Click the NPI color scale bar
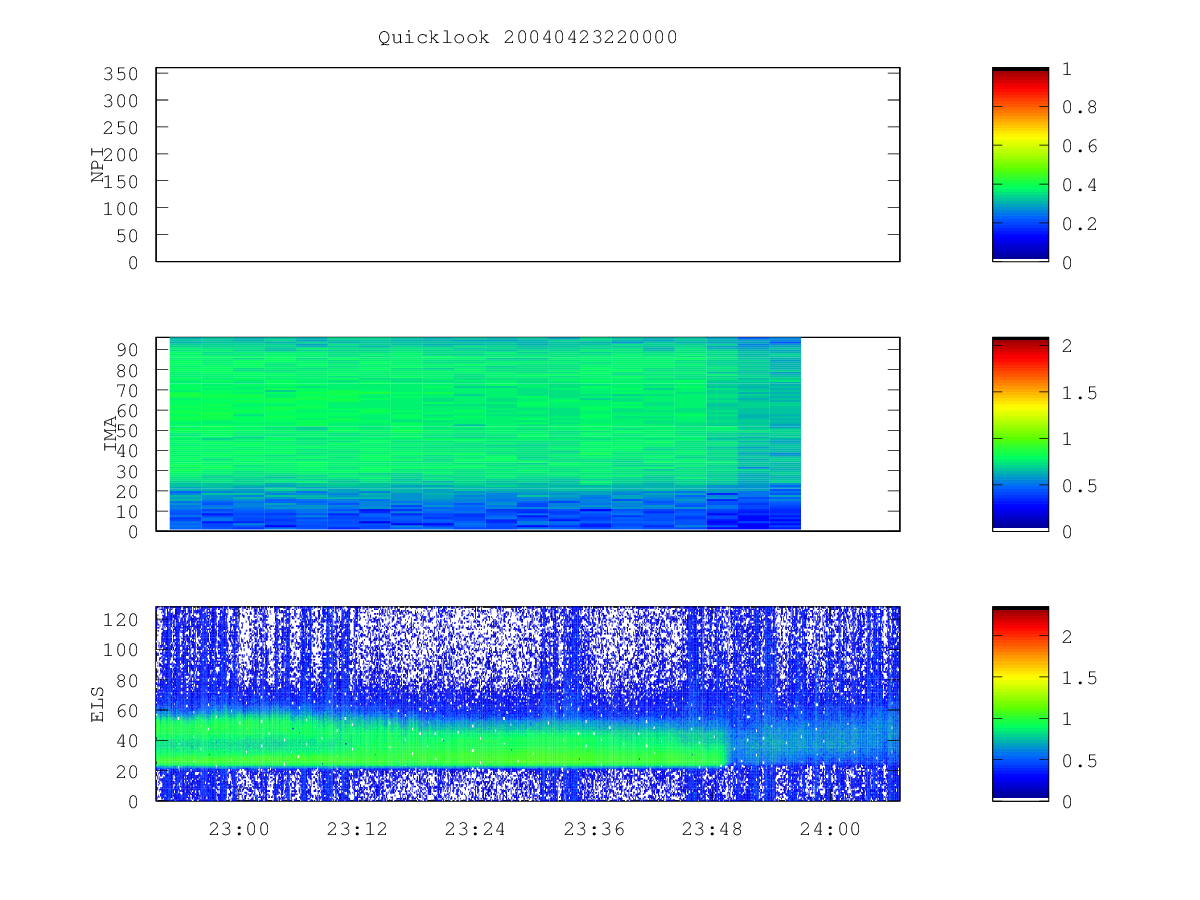The height and width of the screenshot is (900, 1200). pos(1020,164)
